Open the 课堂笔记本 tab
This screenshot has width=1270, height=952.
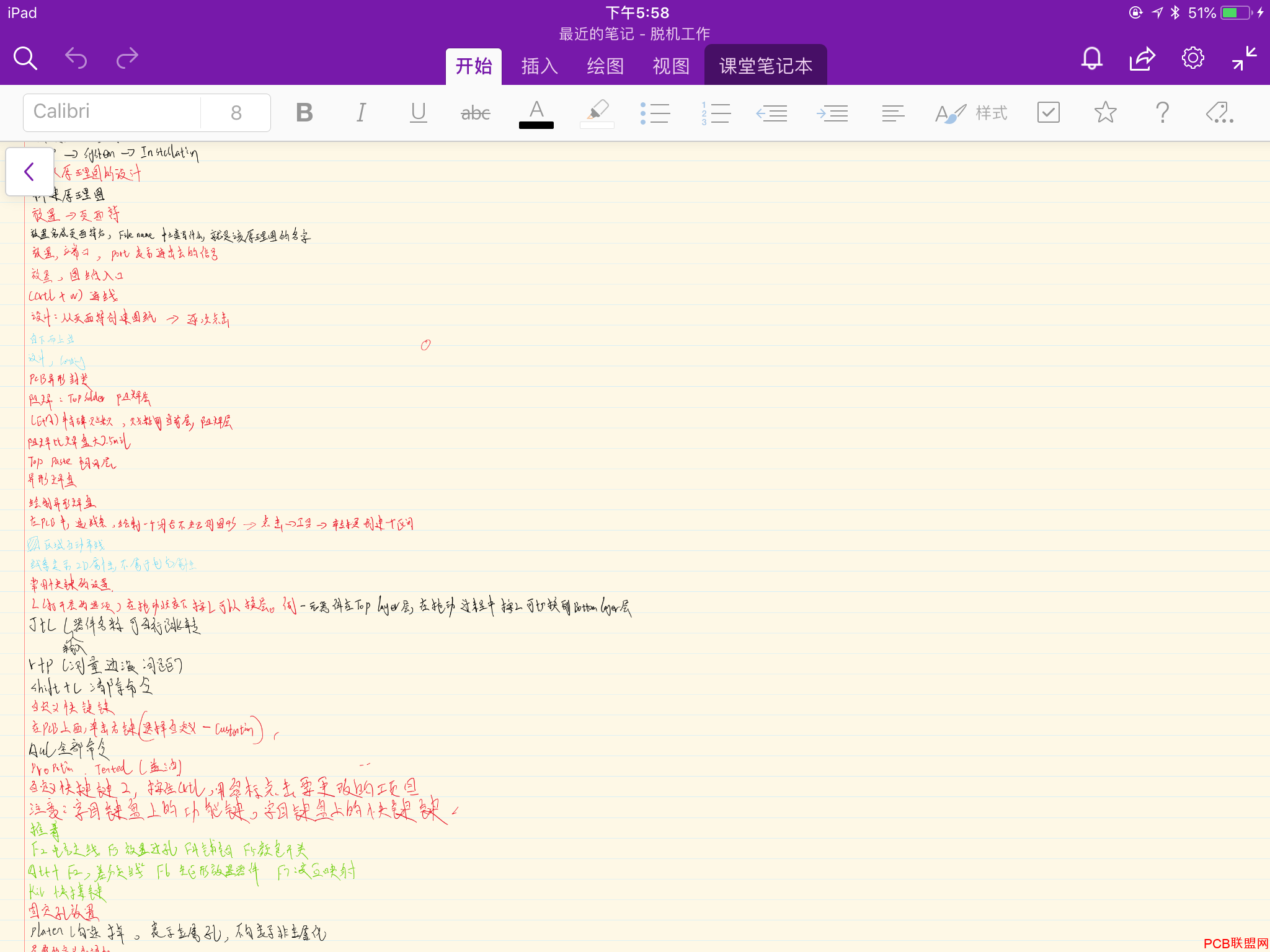coord(766,65)
